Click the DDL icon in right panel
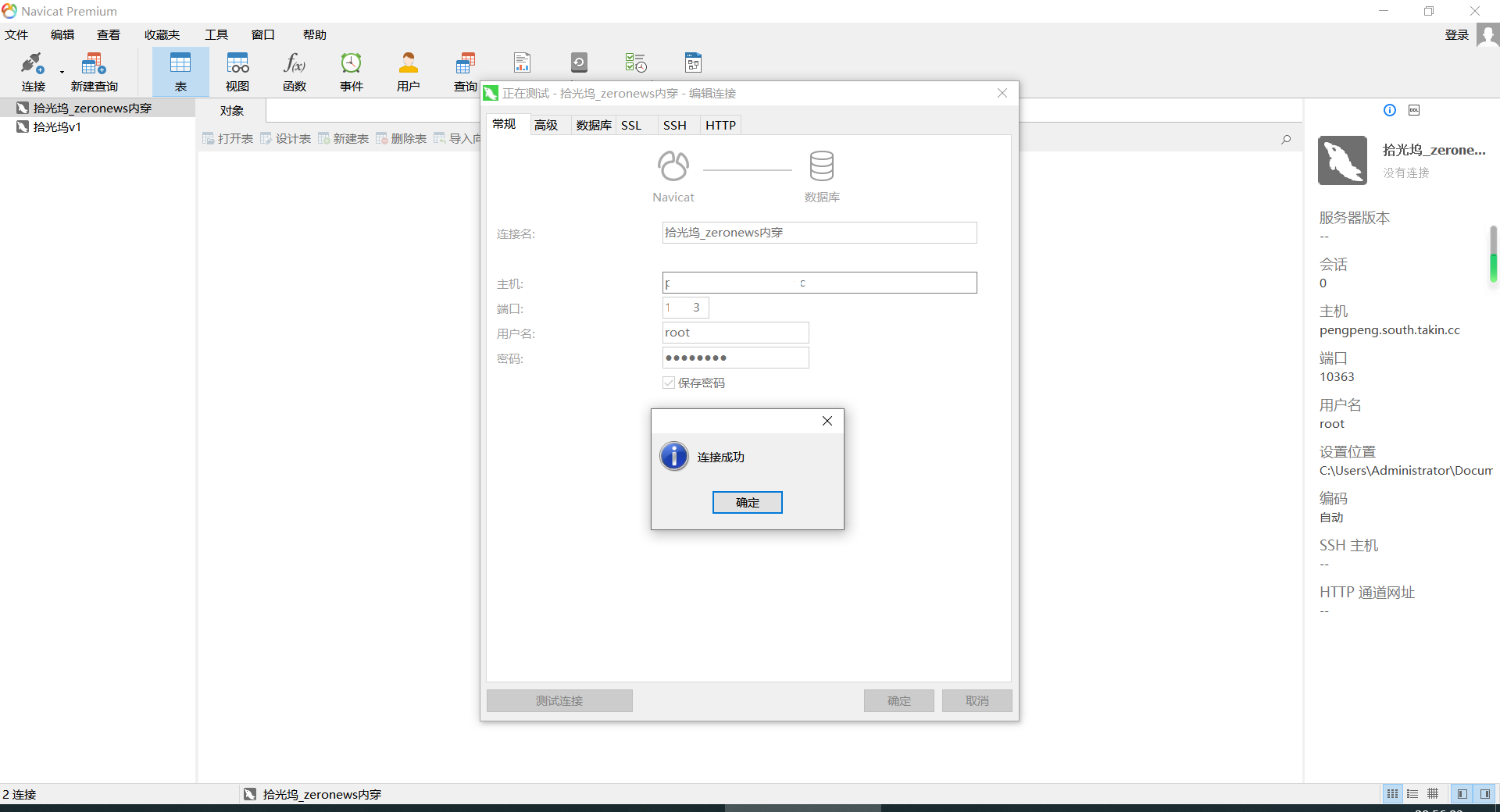 point(1414,110)
